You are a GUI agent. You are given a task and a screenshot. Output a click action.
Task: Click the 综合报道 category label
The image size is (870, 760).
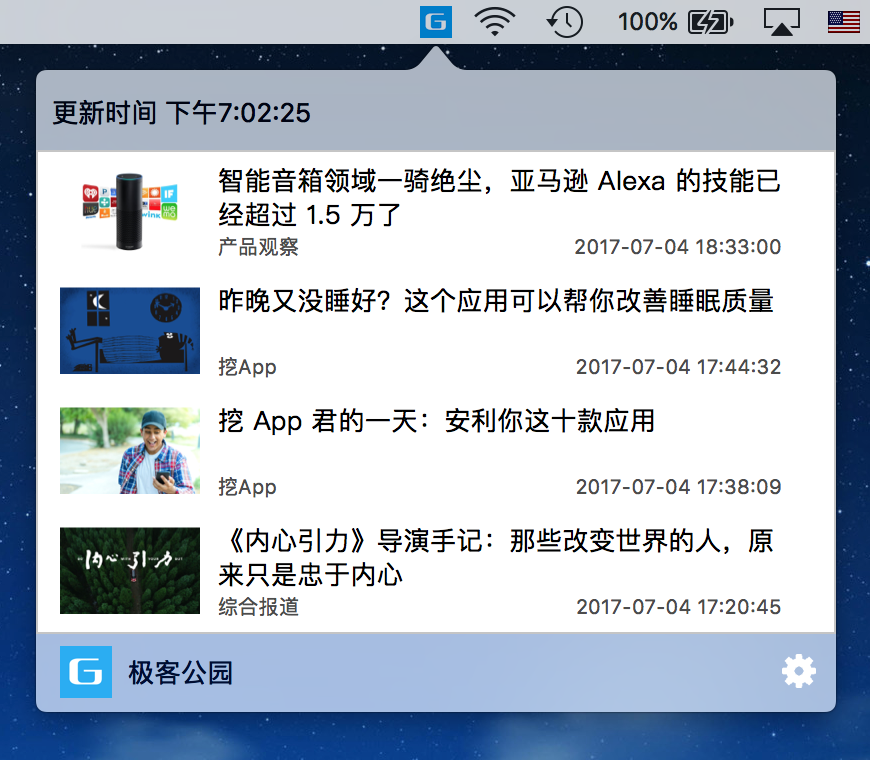tap(259, 606)
